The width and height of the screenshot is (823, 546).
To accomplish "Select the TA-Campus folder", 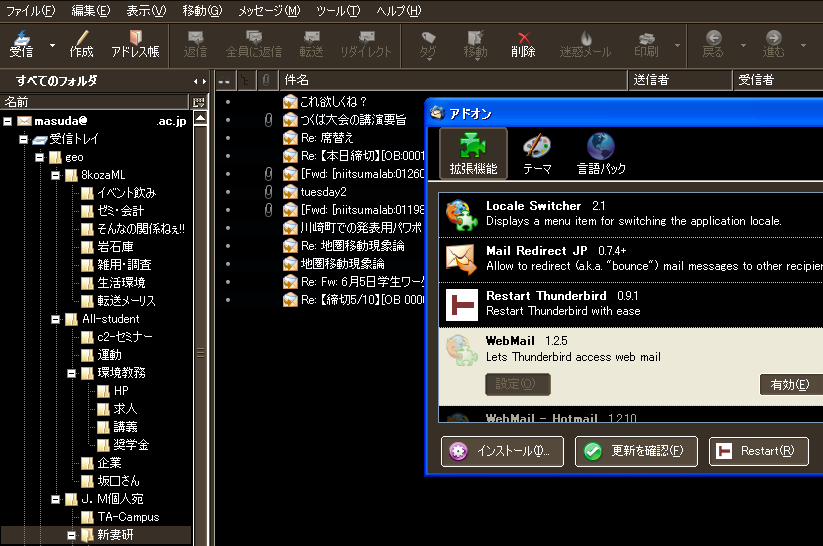I will point(121,517).
